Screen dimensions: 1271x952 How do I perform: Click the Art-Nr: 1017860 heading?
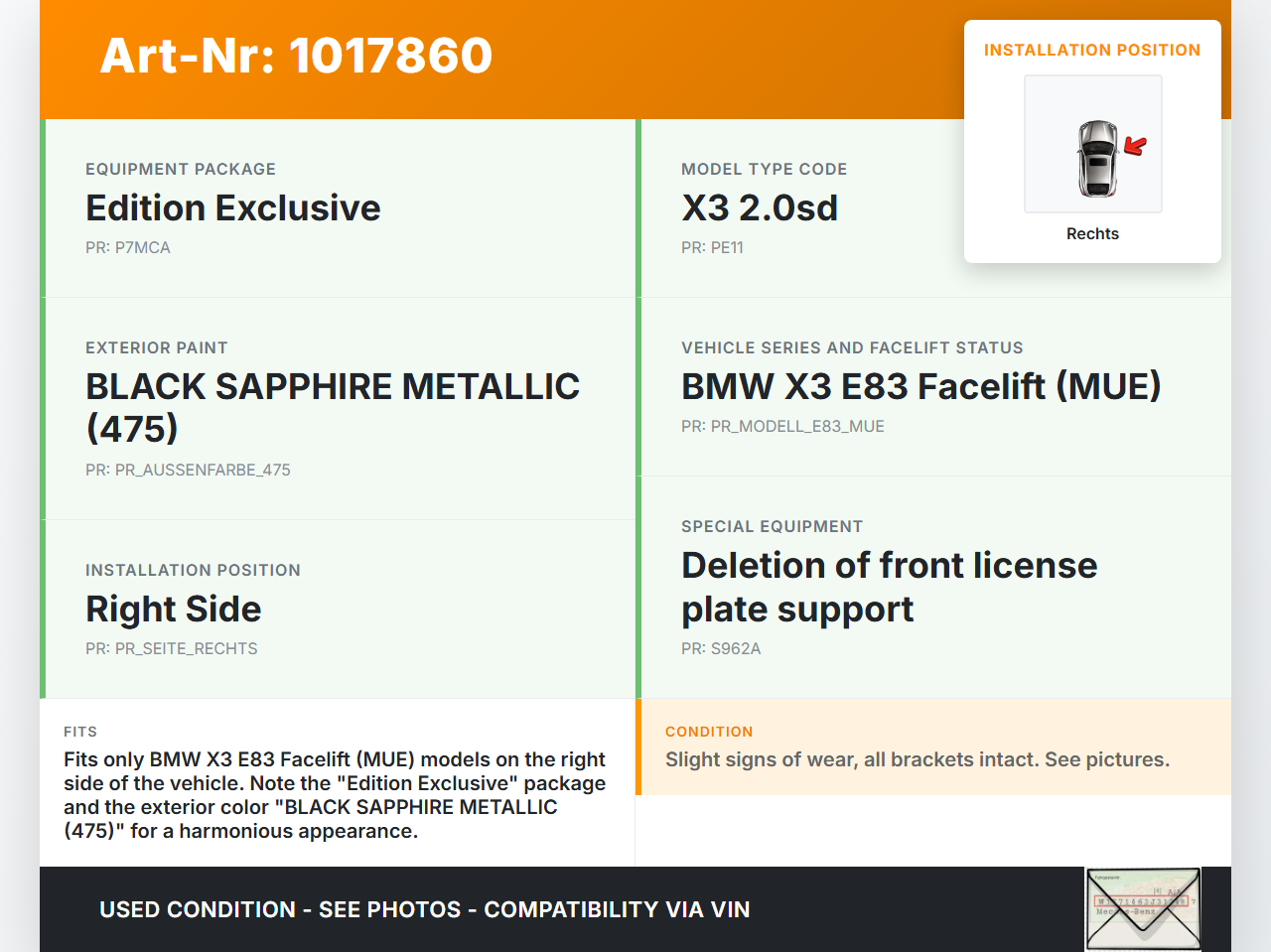point(296,56)
